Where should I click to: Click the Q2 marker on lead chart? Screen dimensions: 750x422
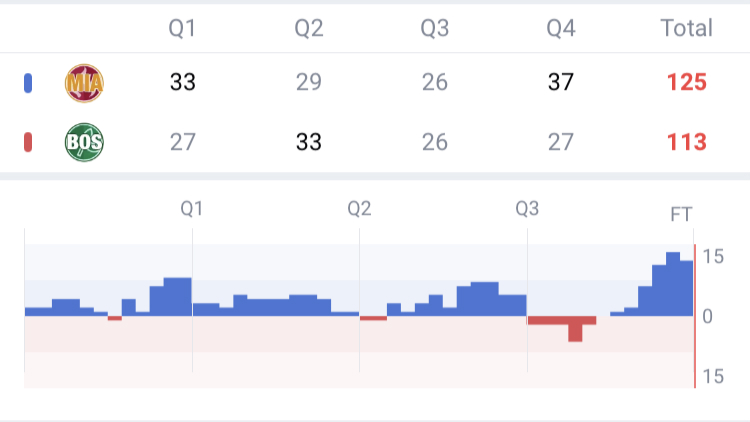[x=359, y=209]
